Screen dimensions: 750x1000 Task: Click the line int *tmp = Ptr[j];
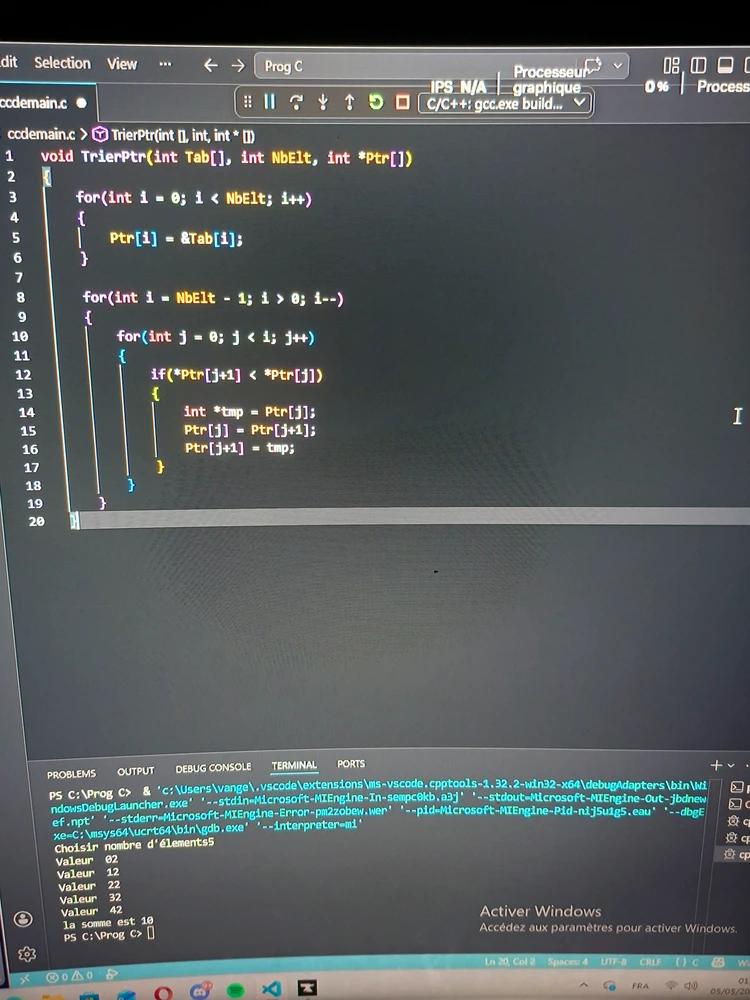(249, 412)
